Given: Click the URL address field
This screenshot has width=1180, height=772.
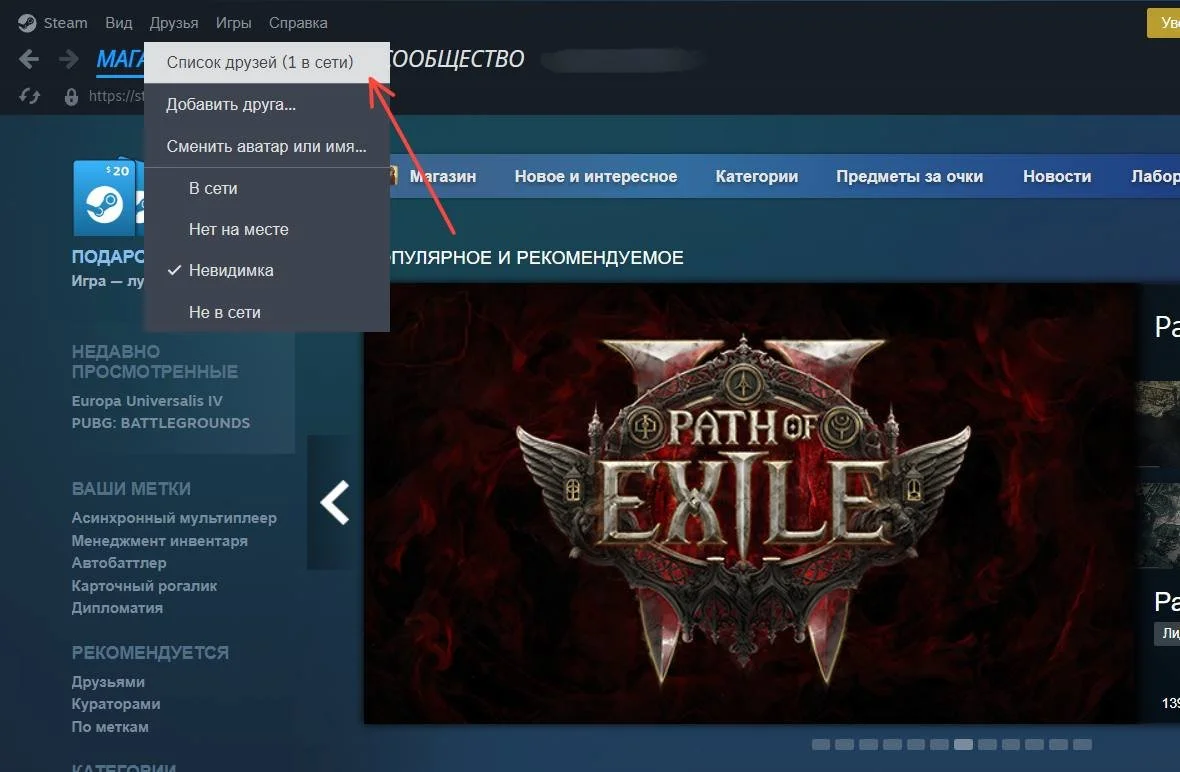Looking at the screenshot, I should click(x=116, y=96).
